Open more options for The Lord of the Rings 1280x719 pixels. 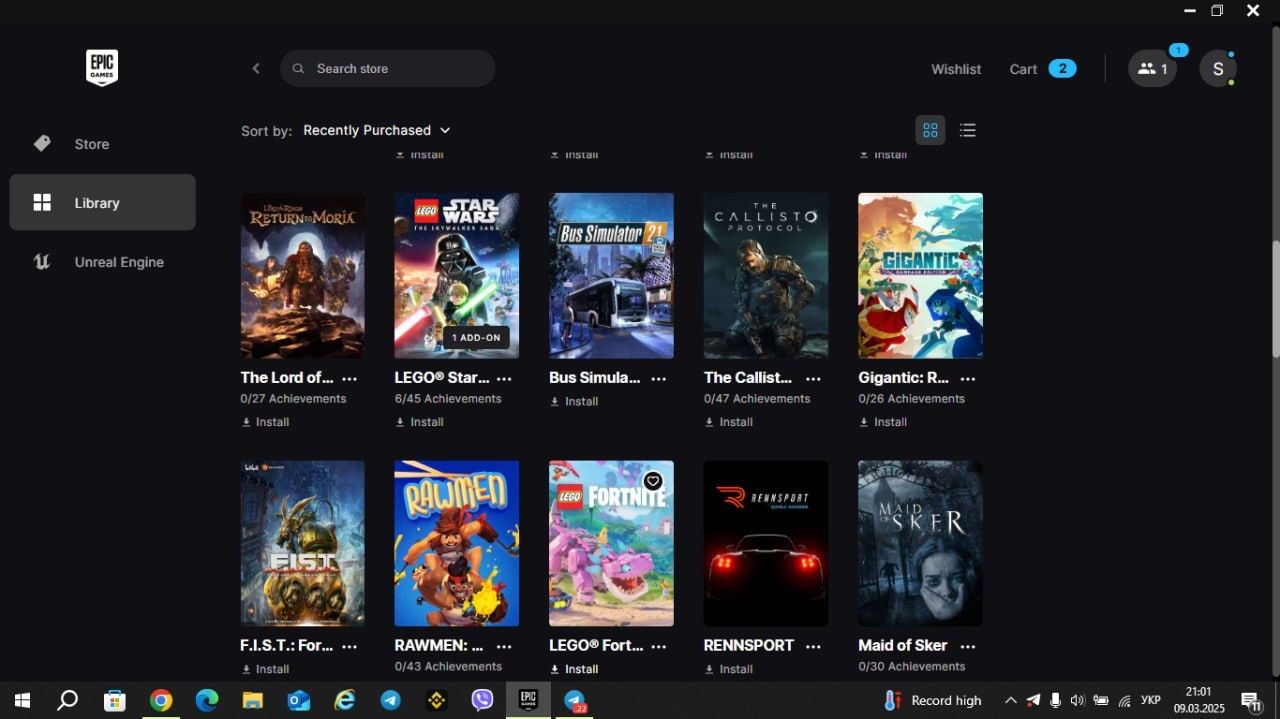(x=349, y=378)
